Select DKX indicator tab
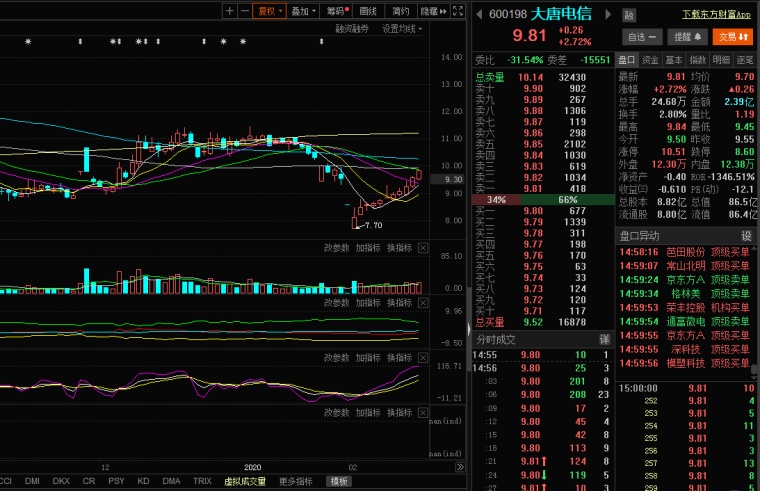Image resolution: width=760 pixels, height=491 pixels. pos(61,481)
